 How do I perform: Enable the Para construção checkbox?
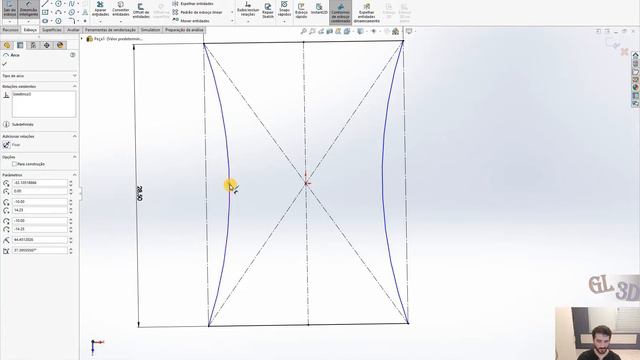click(x=15, y=164)
